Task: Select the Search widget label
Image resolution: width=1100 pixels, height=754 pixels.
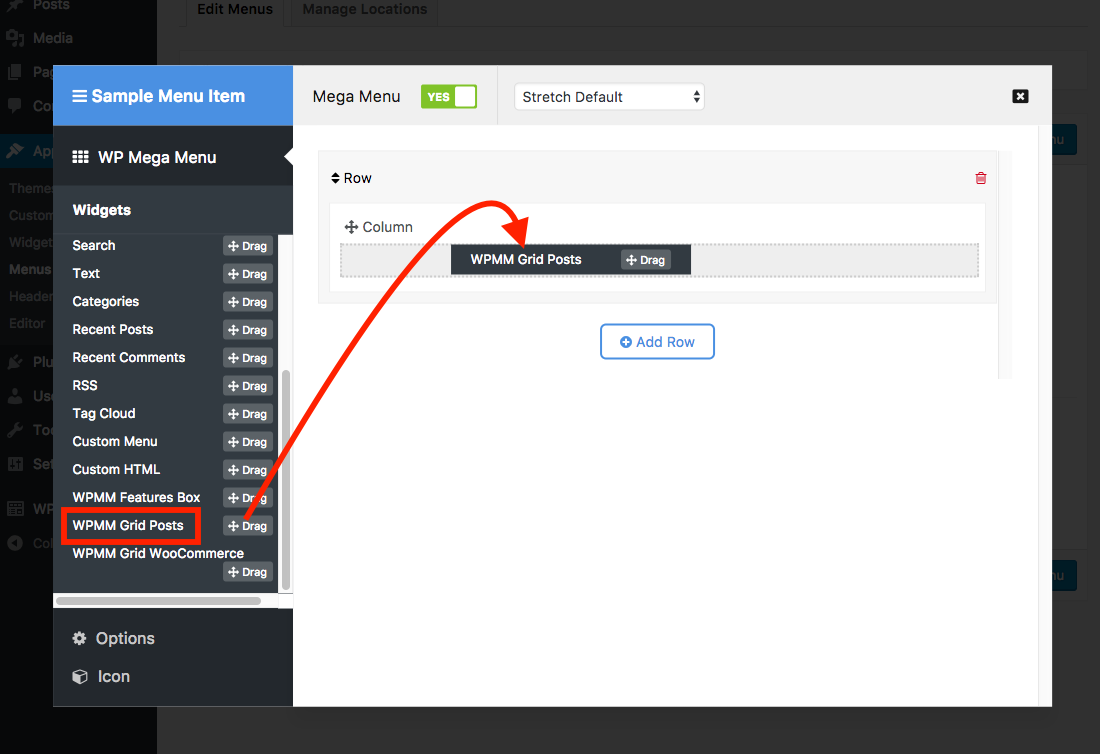Action: click(x=94, y=245)
